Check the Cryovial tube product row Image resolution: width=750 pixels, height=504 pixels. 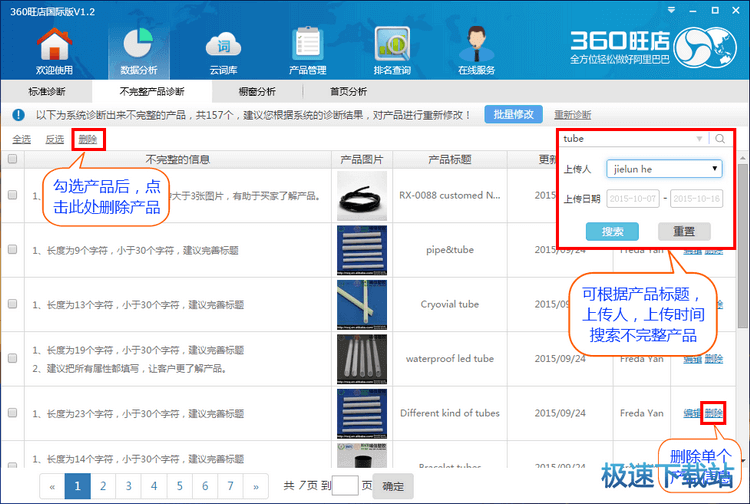click(x=12, y=304)
